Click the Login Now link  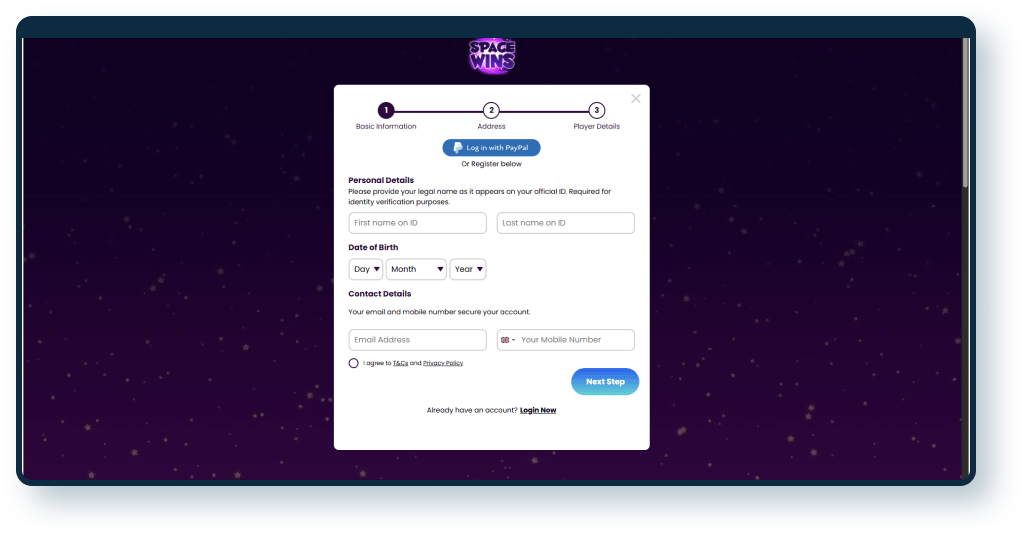point(538,410)
